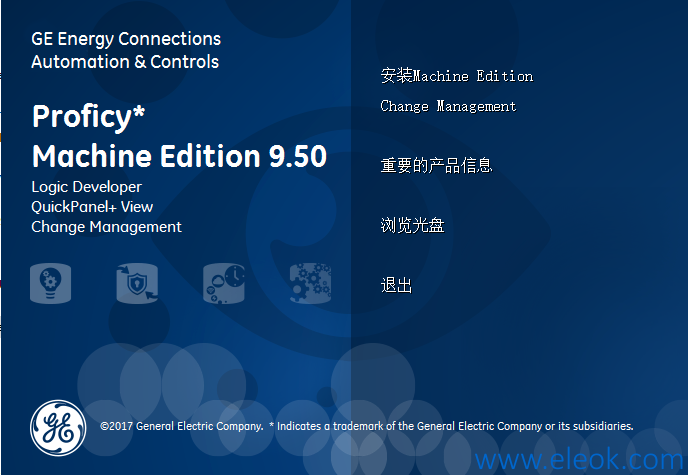688x475 pixels.
Task: Click 安装Machine Edition install link
Action: pos(457,76)
